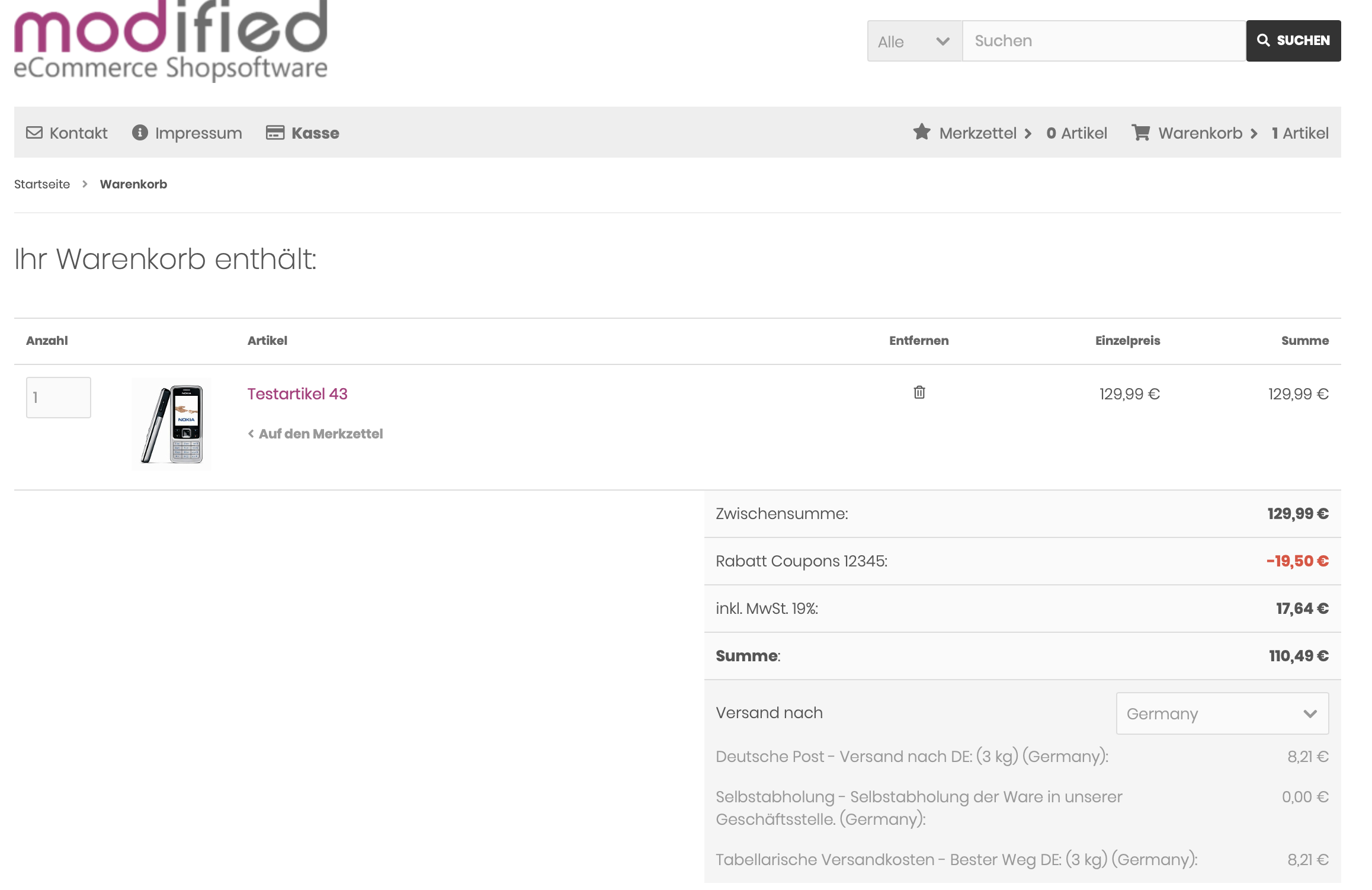
Task: Click the shopping cart icon in navigation bar
Action: (x=1140, y=132)
